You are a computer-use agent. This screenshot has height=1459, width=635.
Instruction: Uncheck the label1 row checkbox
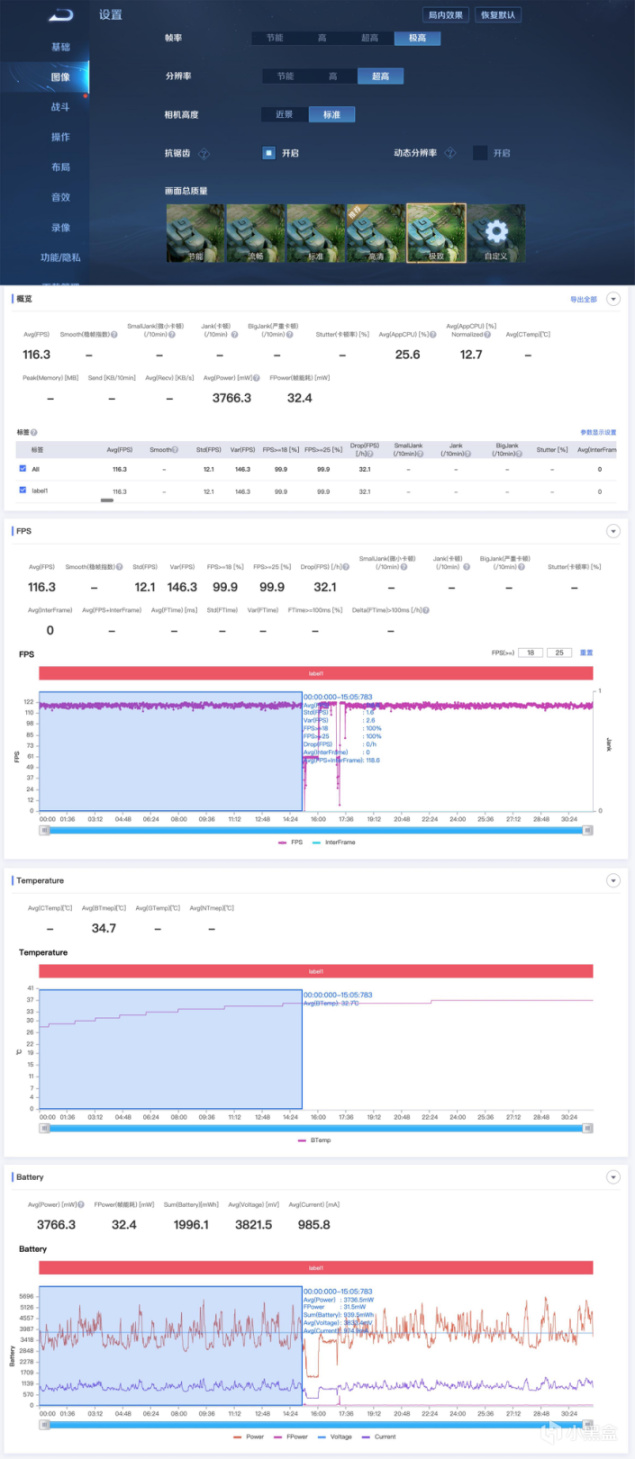pos(23,490)
